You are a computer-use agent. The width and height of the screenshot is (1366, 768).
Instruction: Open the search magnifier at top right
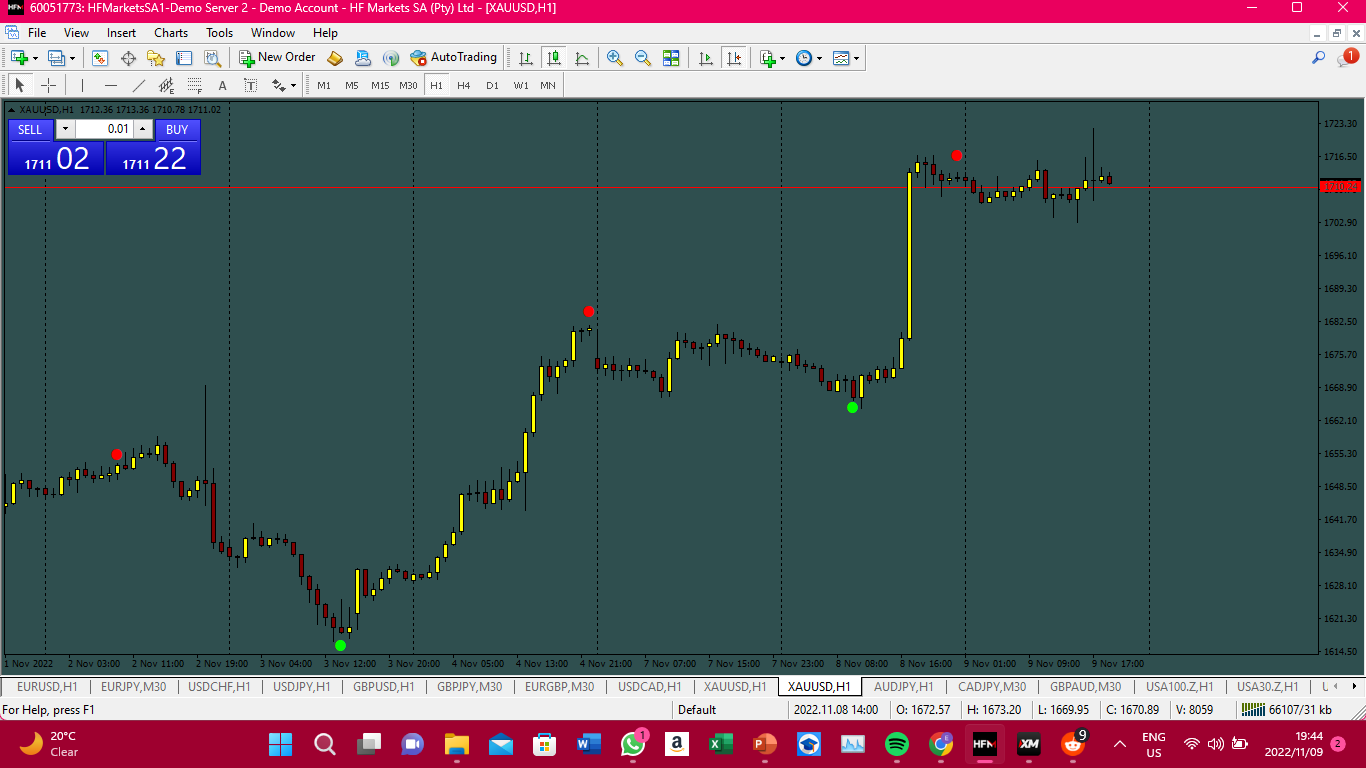click(x=1319, y=58)
